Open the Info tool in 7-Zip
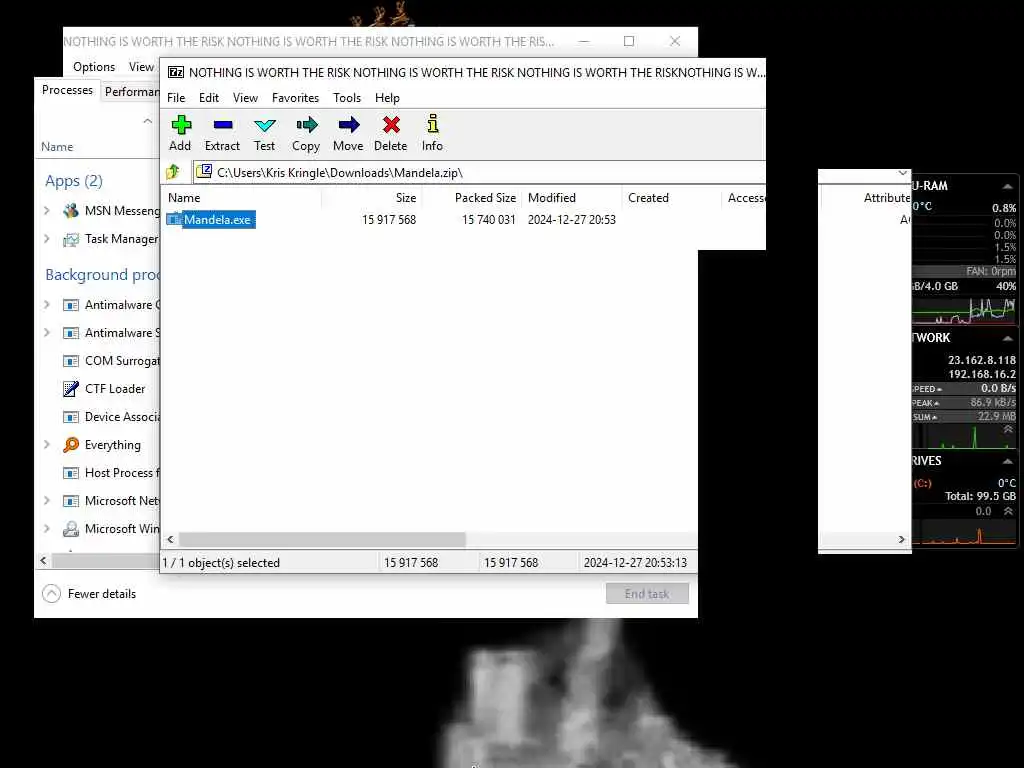 tap(432, 133)
